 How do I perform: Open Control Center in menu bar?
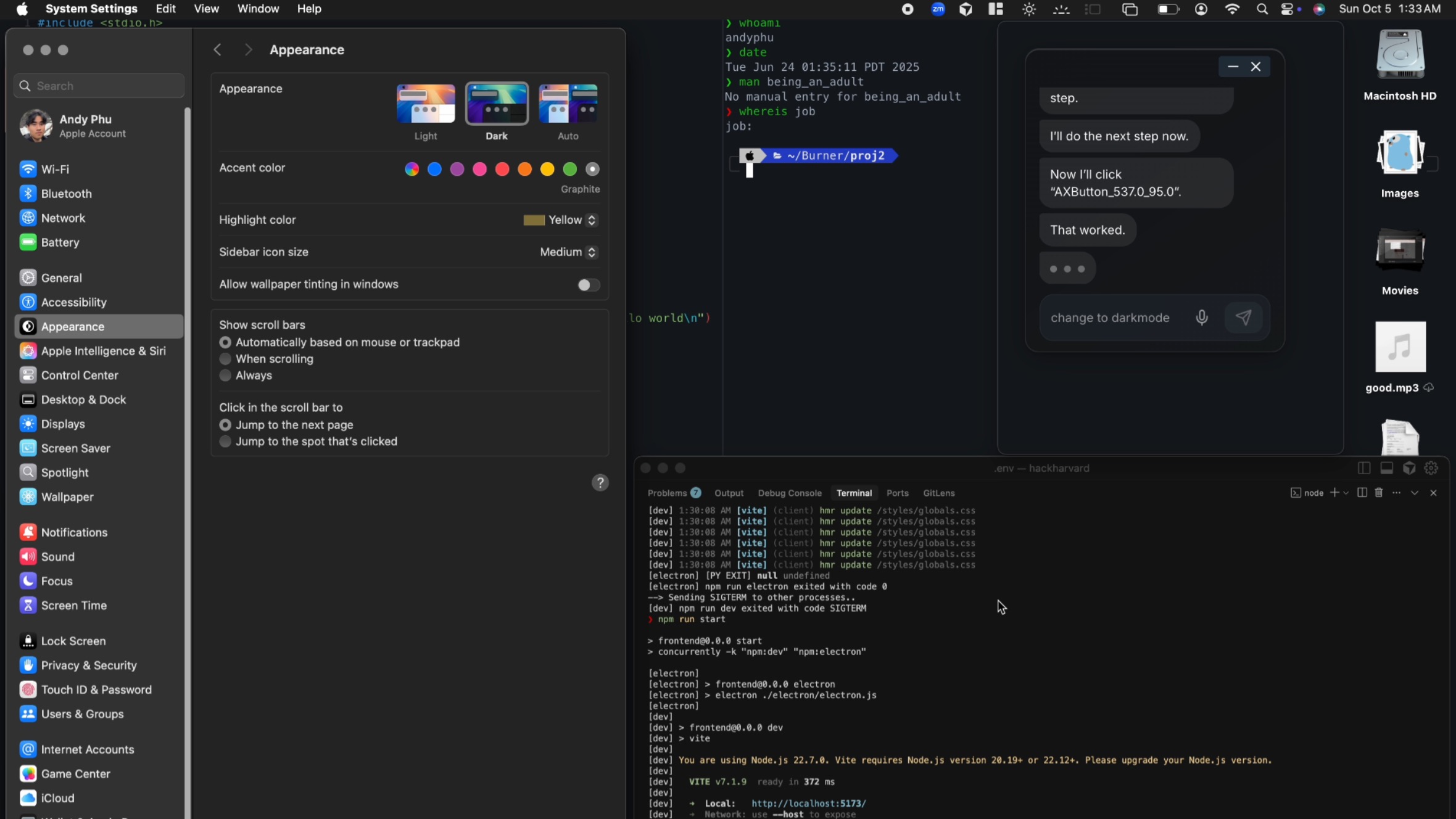coord(1288,9)
